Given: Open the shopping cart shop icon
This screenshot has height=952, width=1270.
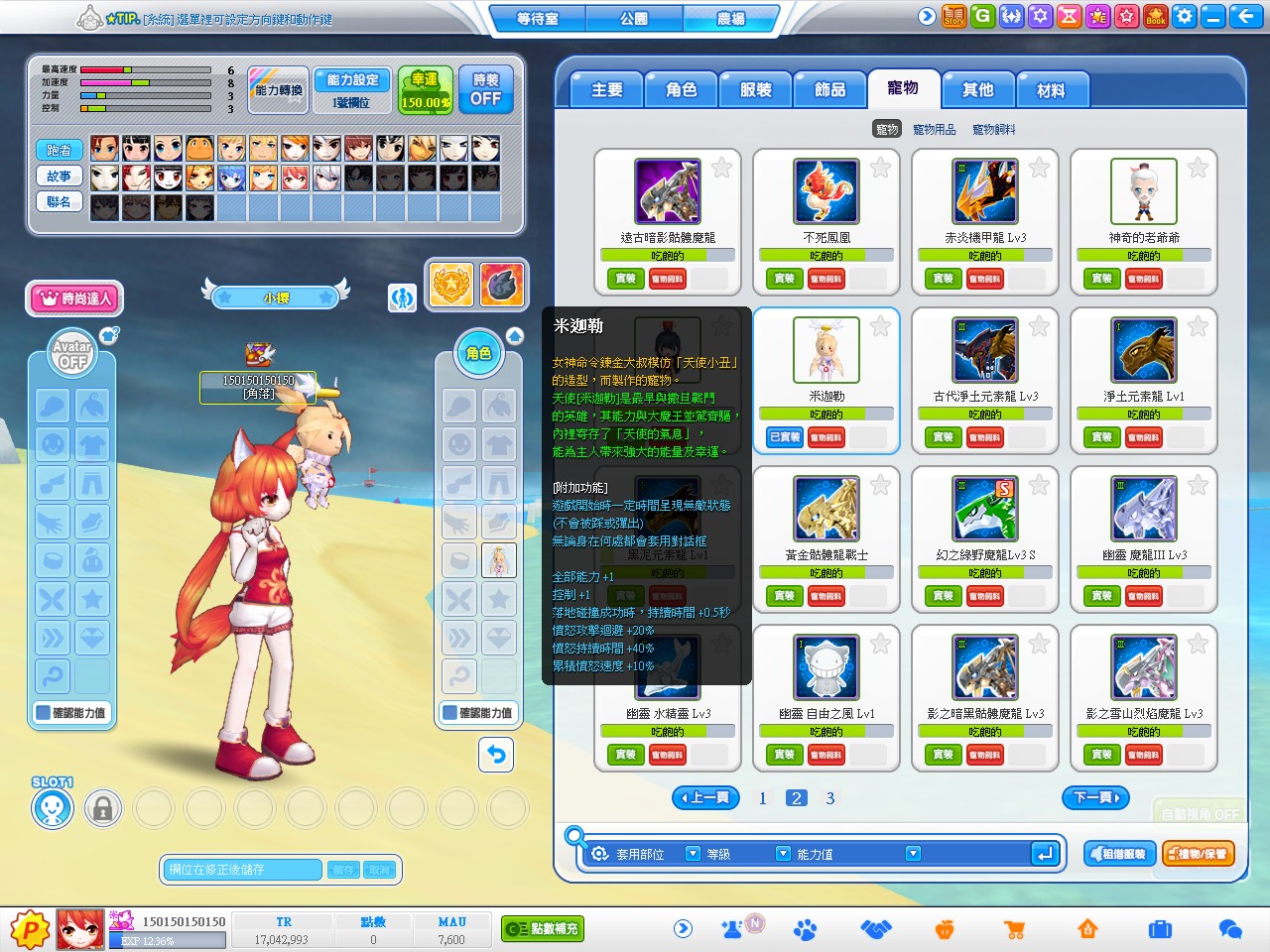Looking at the screenshot, I should pos(1014,929).
